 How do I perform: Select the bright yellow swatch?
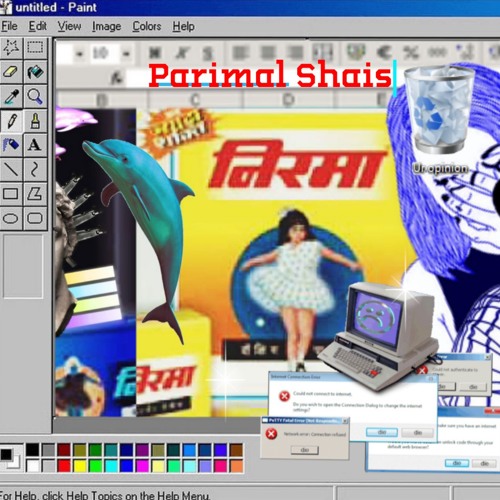click(x=80, y=466)
